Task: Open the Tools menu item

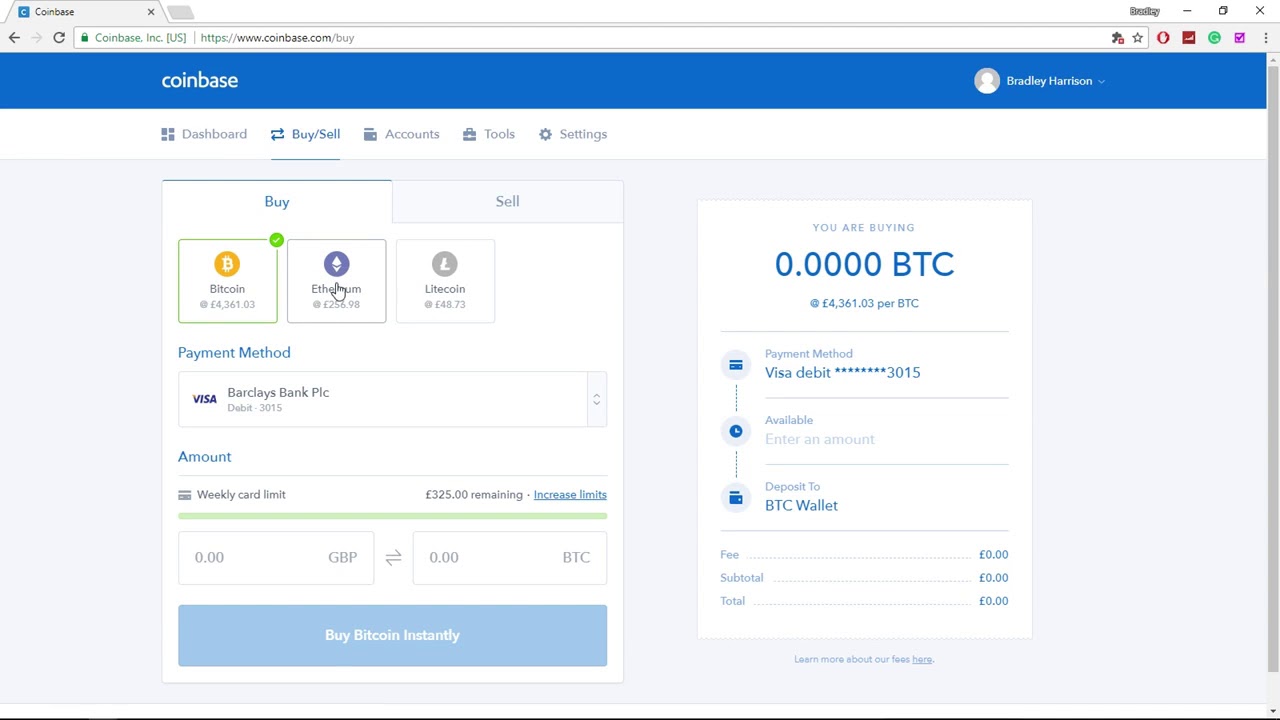Action: pyautogui.click(x=489, y=134)
